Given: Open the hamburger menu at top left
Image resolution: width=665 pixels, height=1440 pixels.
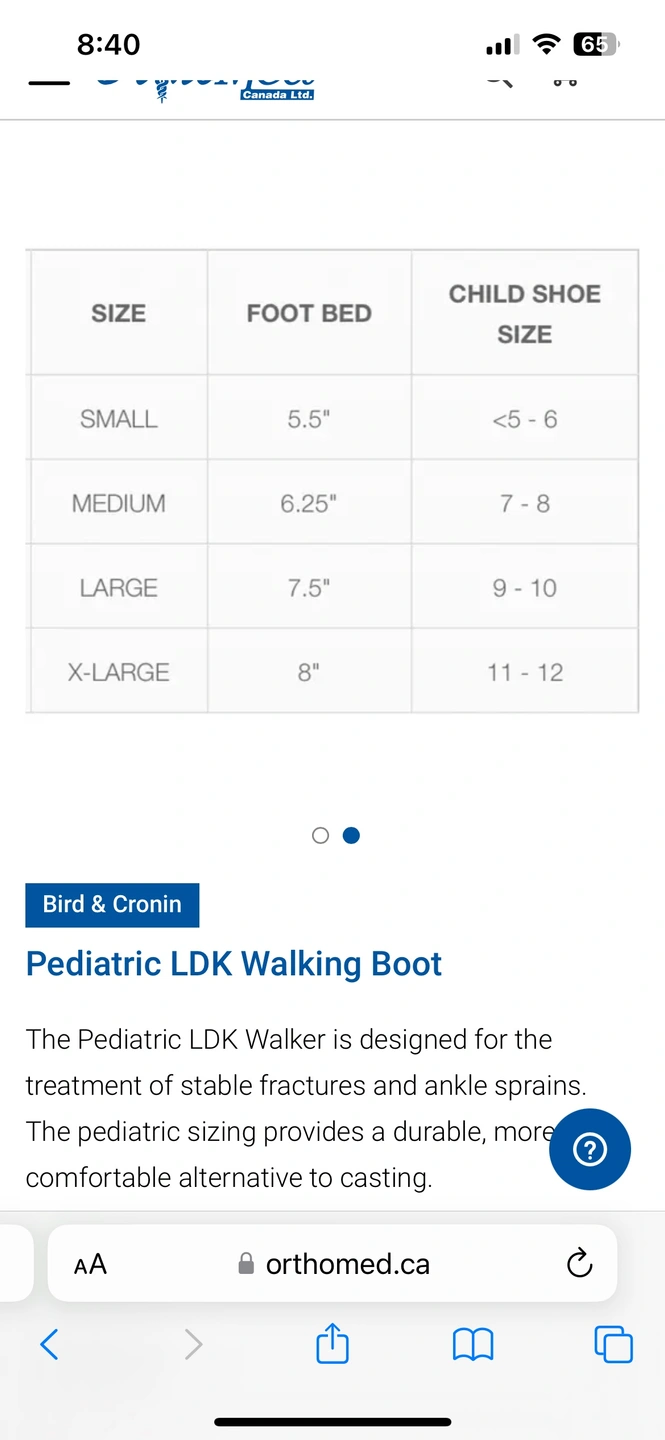Looking at the screenshot, I should tap(48, 82).
